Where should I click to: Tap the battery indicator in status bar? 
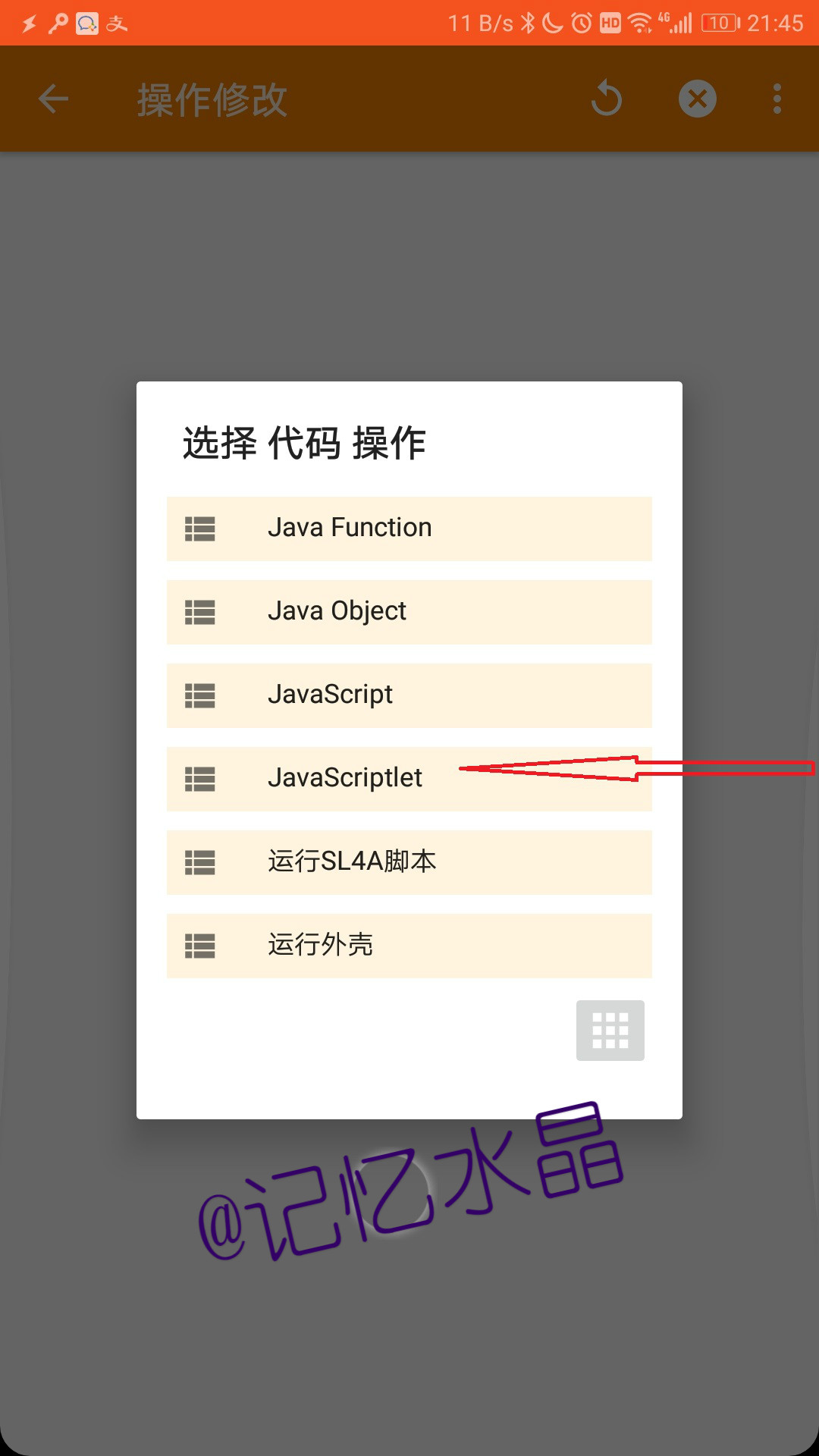[720, 23]
